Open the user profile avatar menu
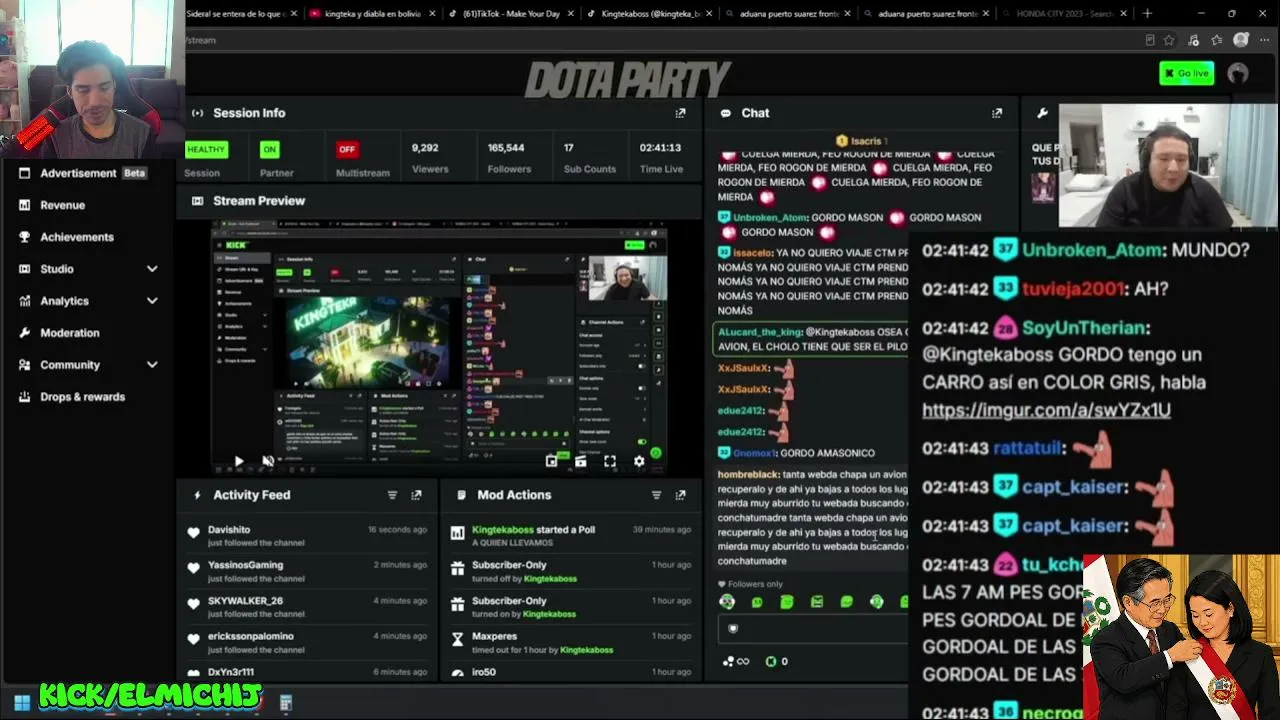This screenshot has height=720, width=1280. pyautogui.click(x=1238, y=73)
